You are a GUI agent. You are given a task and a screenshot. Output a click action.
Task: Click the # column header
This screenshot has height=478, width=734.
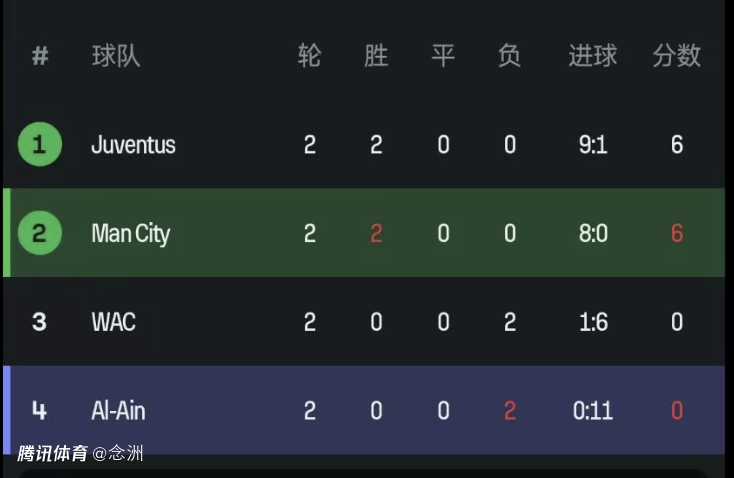coord(40,56)
